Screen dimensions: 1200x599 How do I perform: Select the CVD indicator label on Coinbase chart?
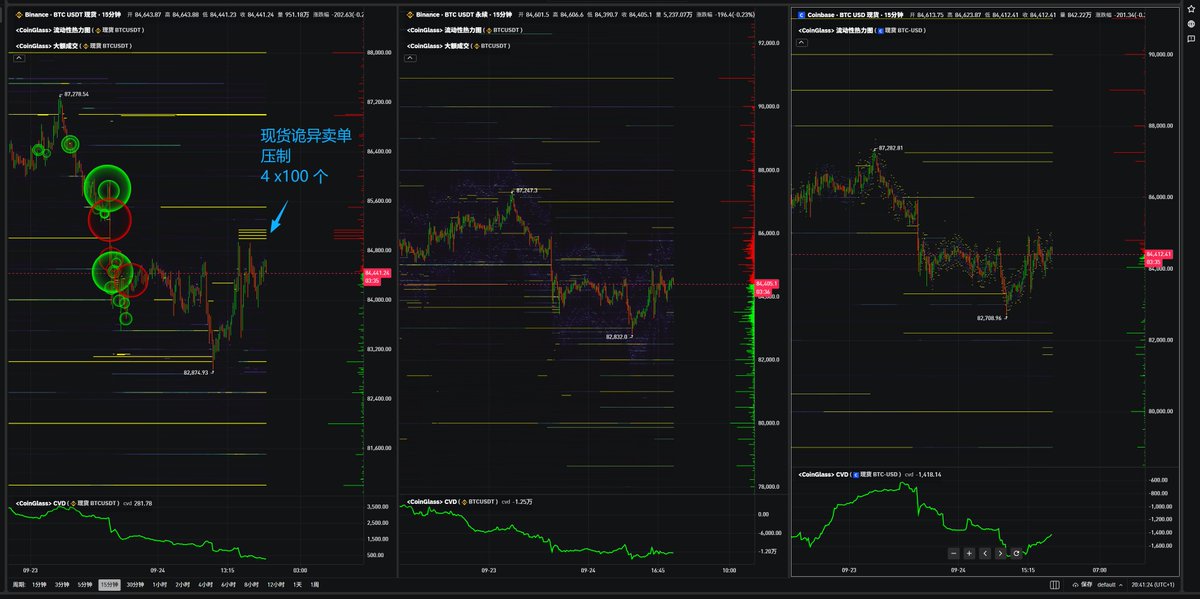(x=852, y=474)
